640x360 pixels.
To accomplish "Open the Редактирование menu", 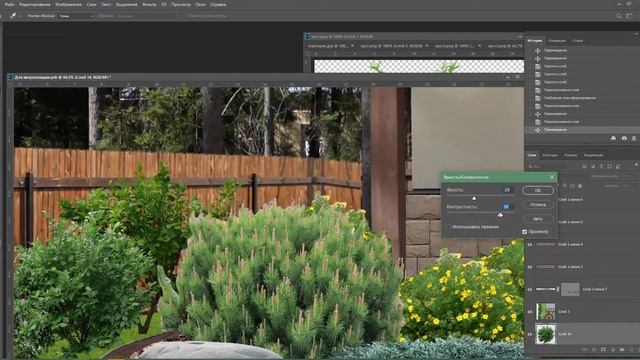I will pos(35,4).
